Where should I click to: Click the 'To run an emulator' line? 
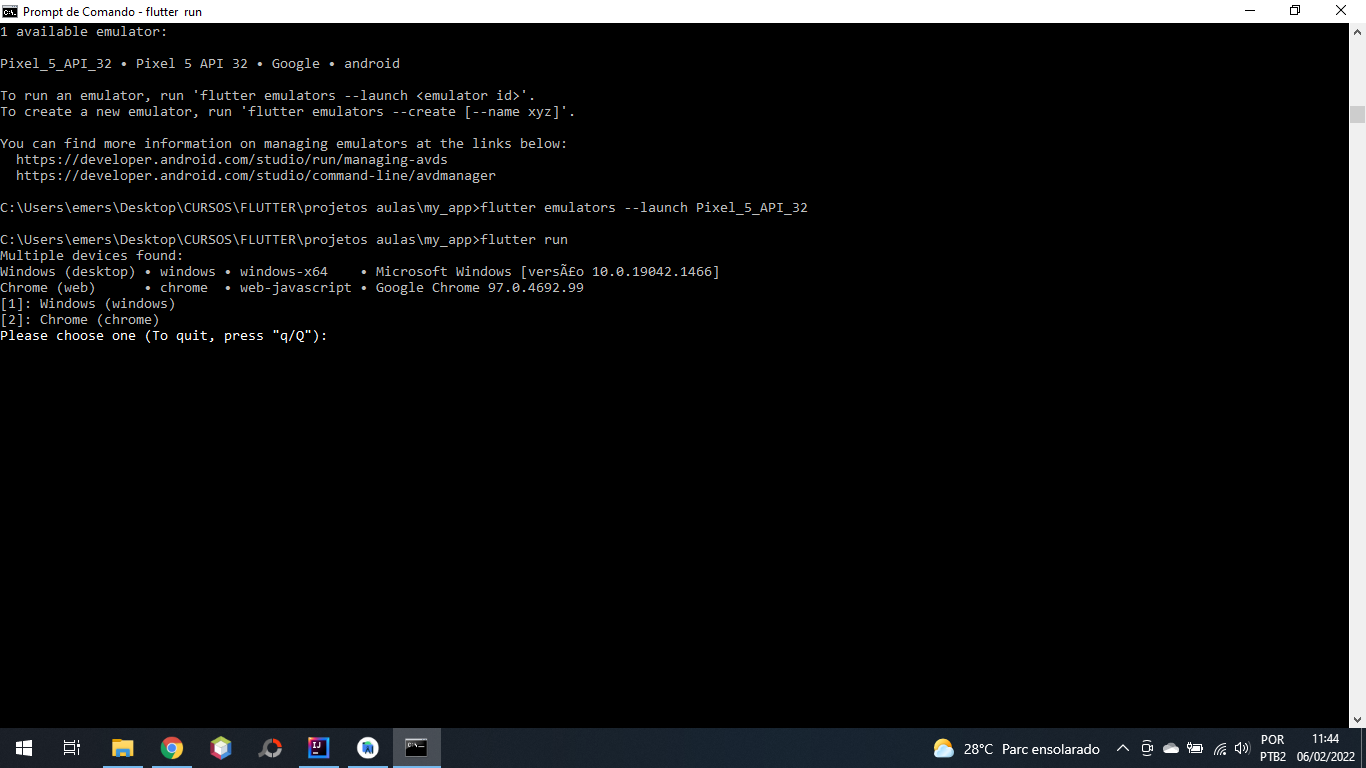point(268,96)
